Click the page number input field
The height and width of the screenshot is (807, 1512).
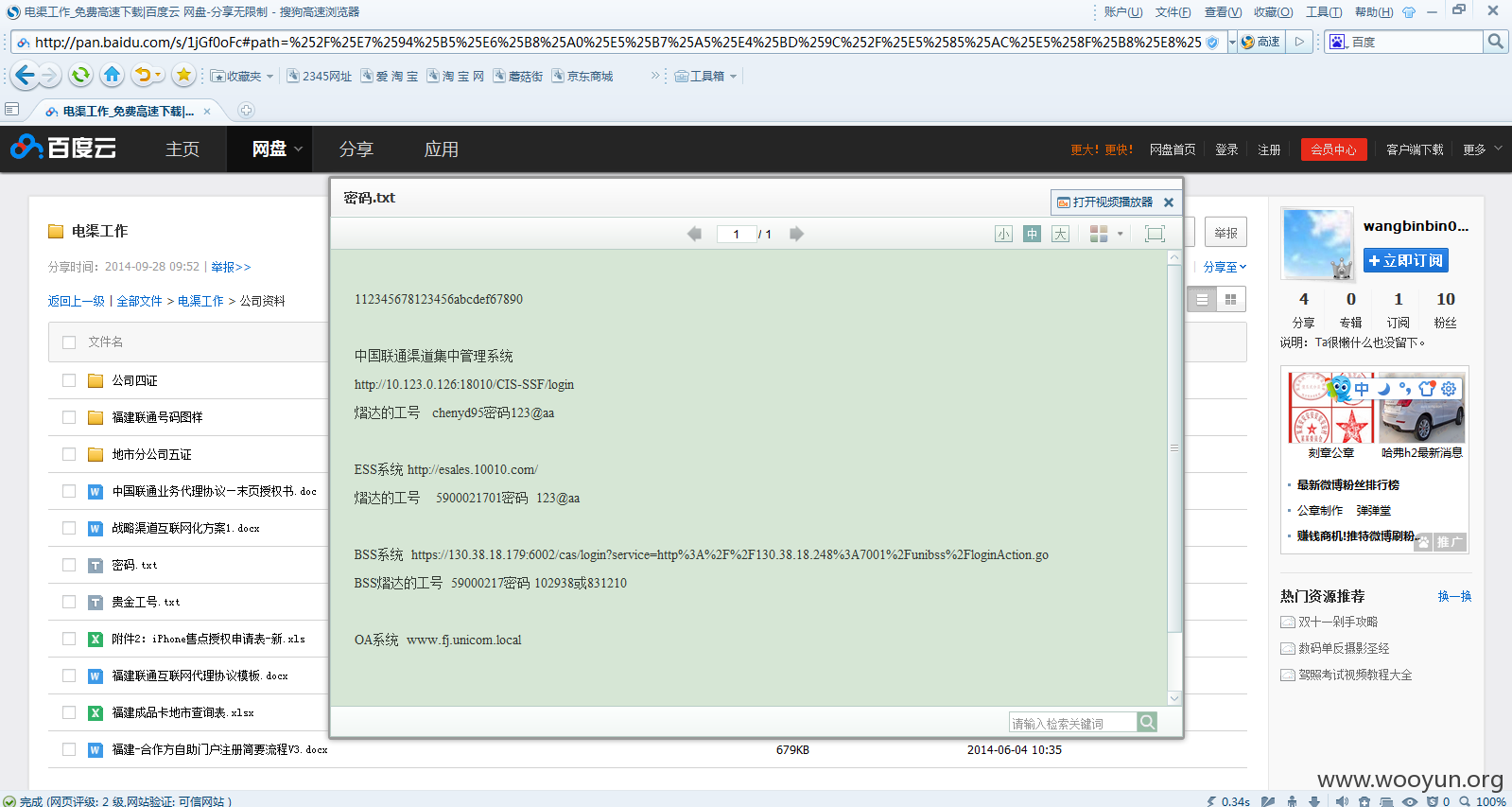click(x=737, y=234)
